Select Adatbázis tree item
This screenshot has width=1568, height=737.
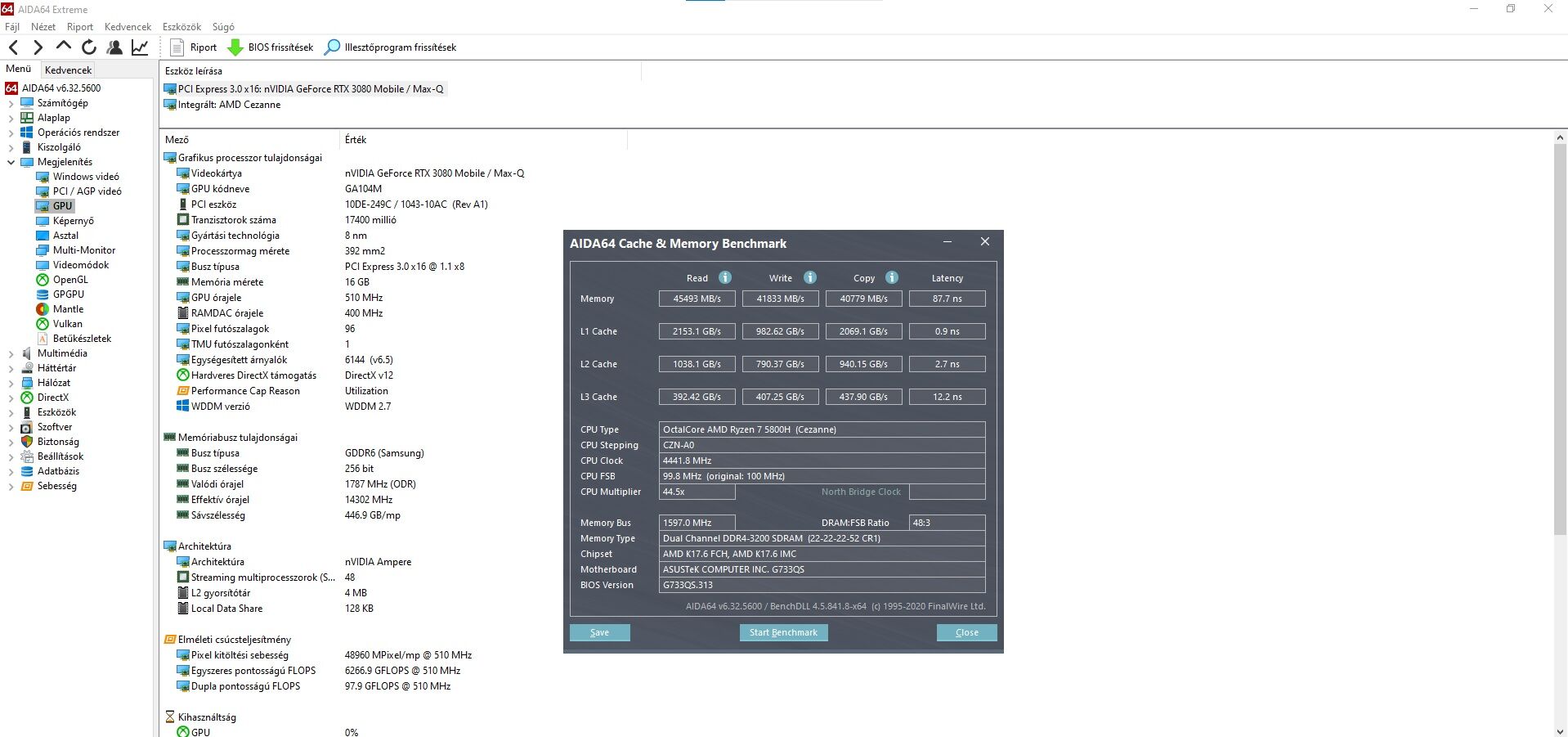tap(50, 471)
